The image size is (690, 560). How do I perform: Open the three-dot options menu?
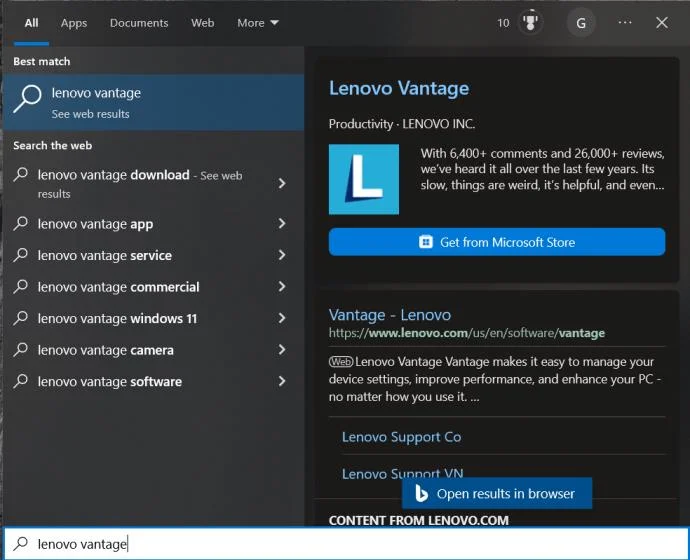[x=625, y=22]
